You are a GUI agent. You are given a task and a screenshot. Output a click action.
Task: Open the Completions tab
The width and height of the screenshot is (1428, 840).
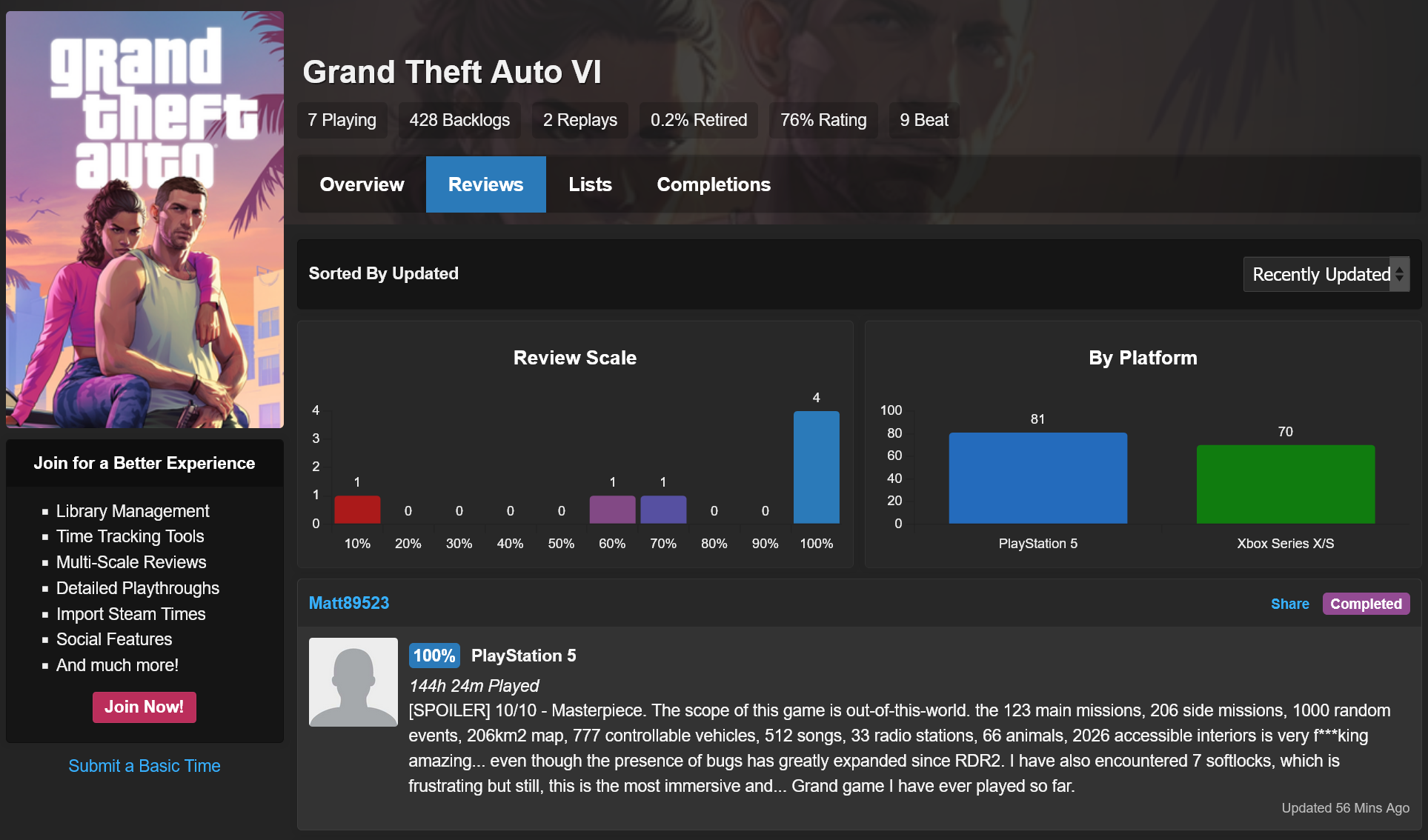coord(713,184)
